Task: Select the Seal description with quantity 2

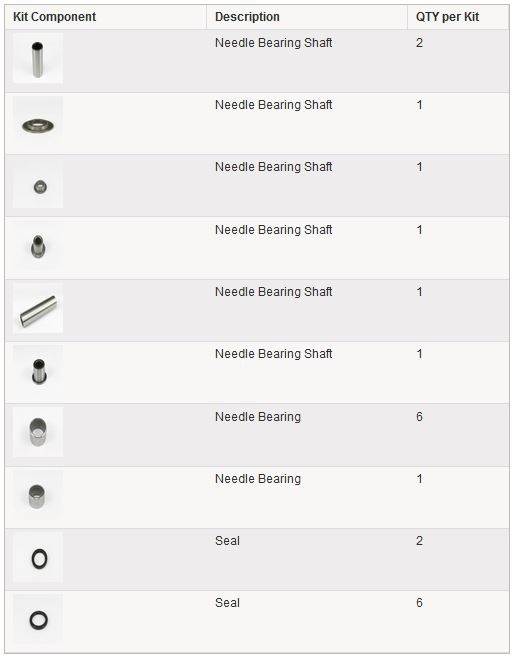Action: pos(227,540)
